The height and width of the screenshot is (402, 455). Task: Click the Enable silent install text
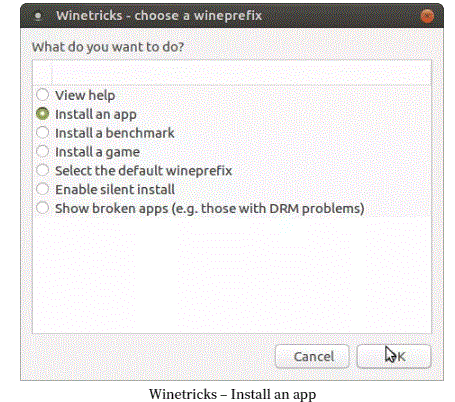pyautogui.click(x=115, y=189)
